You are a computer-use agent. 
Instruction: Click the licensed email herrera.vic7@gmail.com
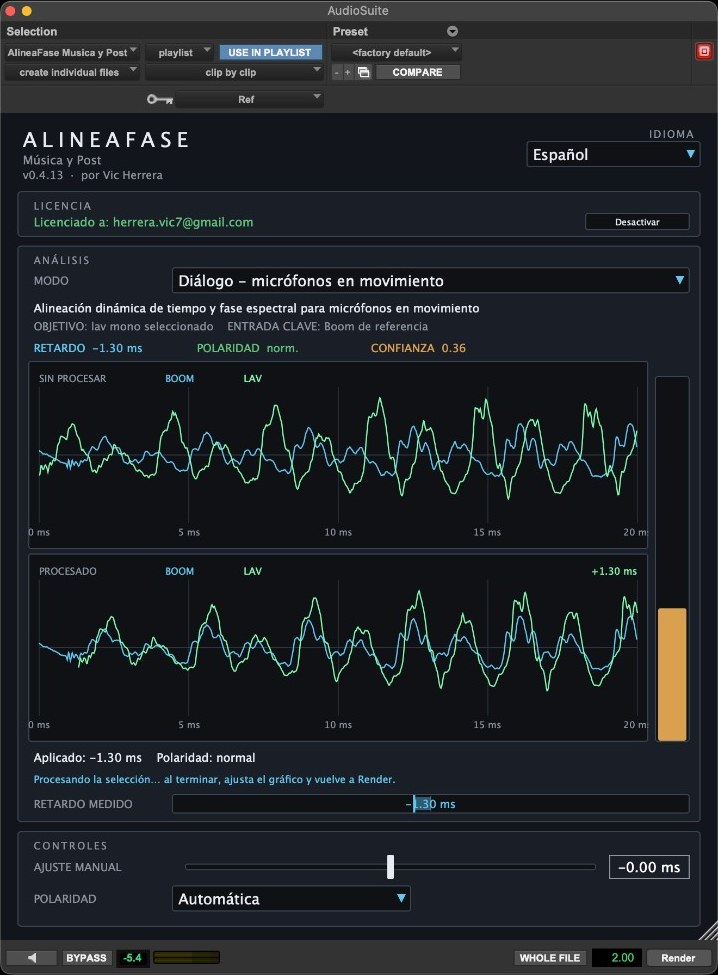click(x=183, y=223)
